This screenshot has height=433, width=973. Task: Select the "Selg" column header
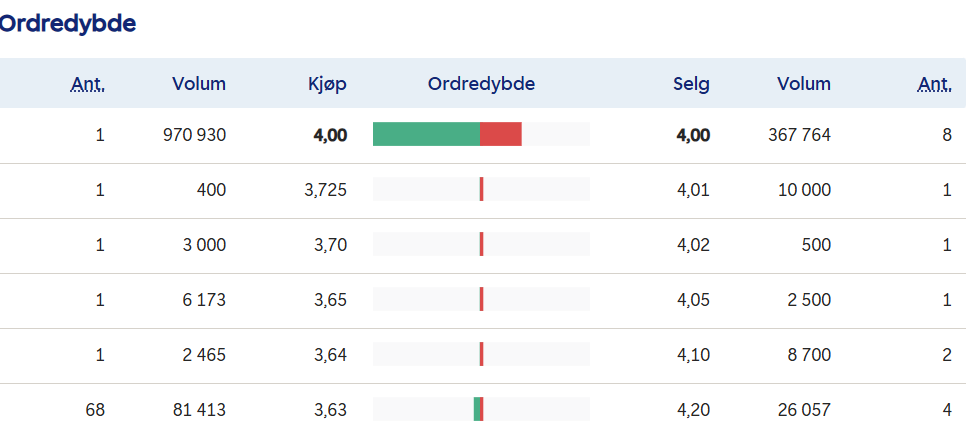click(691, 84)
